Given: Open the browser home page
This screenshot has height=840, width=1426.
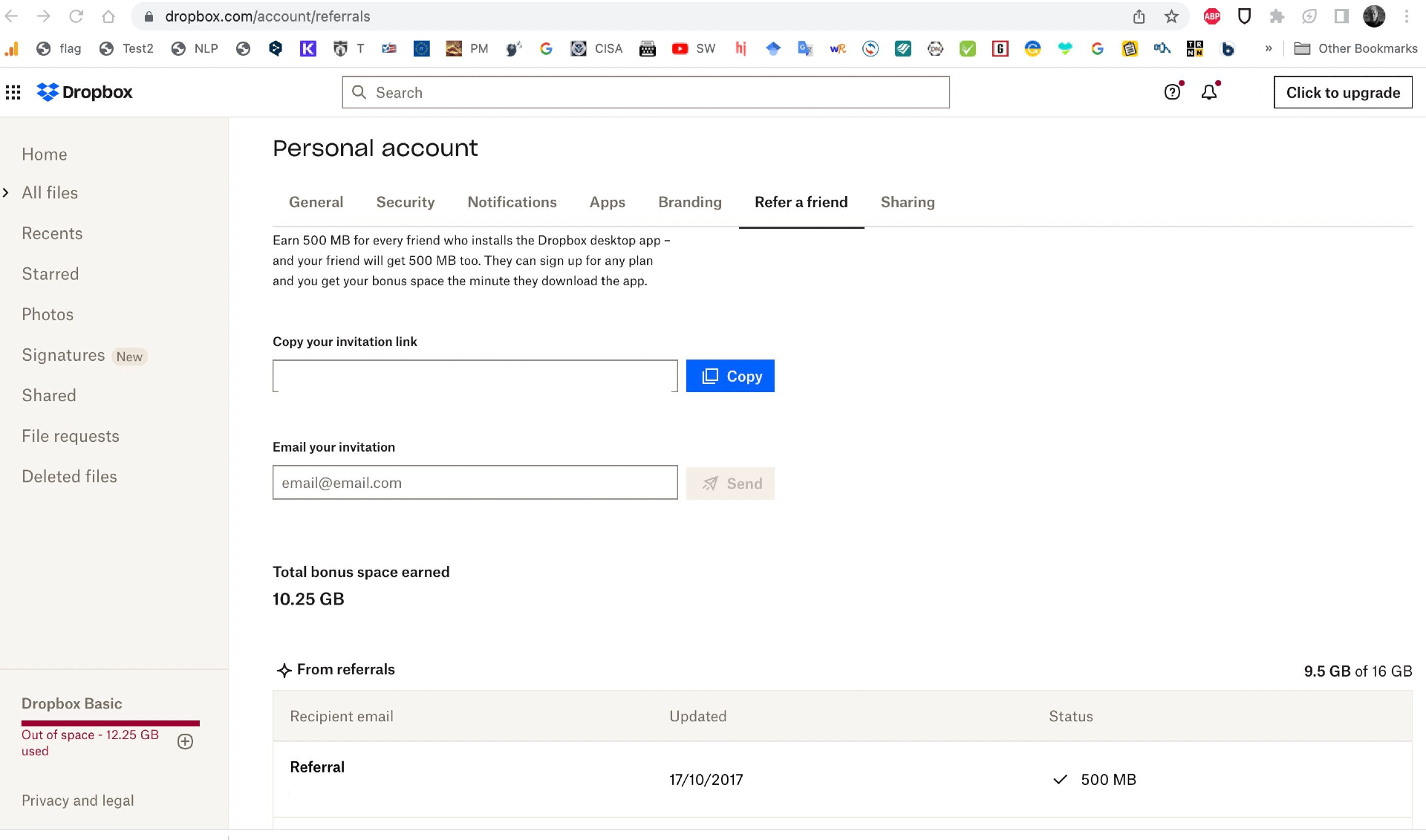Looking at the screenshot, I should pos(108,16).
